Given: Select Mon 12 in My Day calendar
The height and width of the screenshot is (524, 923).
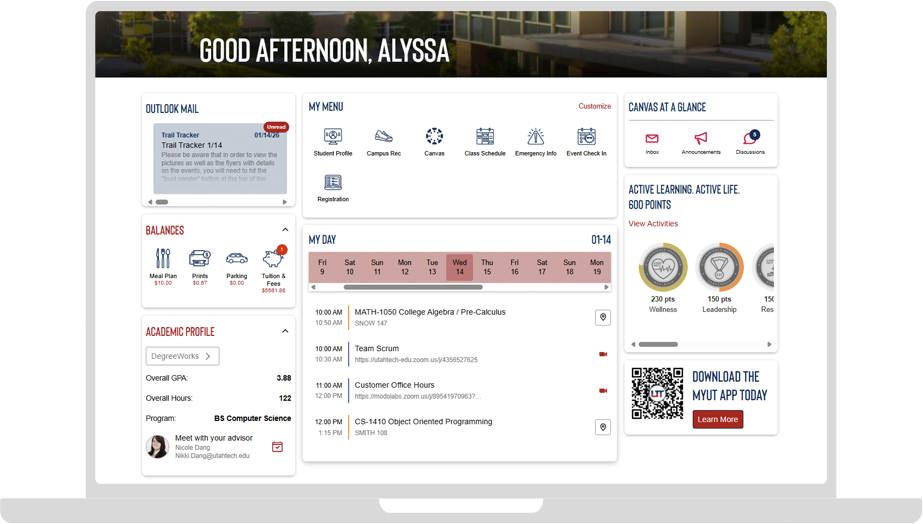Looking at the screenshot, I should tap(405, 267).
